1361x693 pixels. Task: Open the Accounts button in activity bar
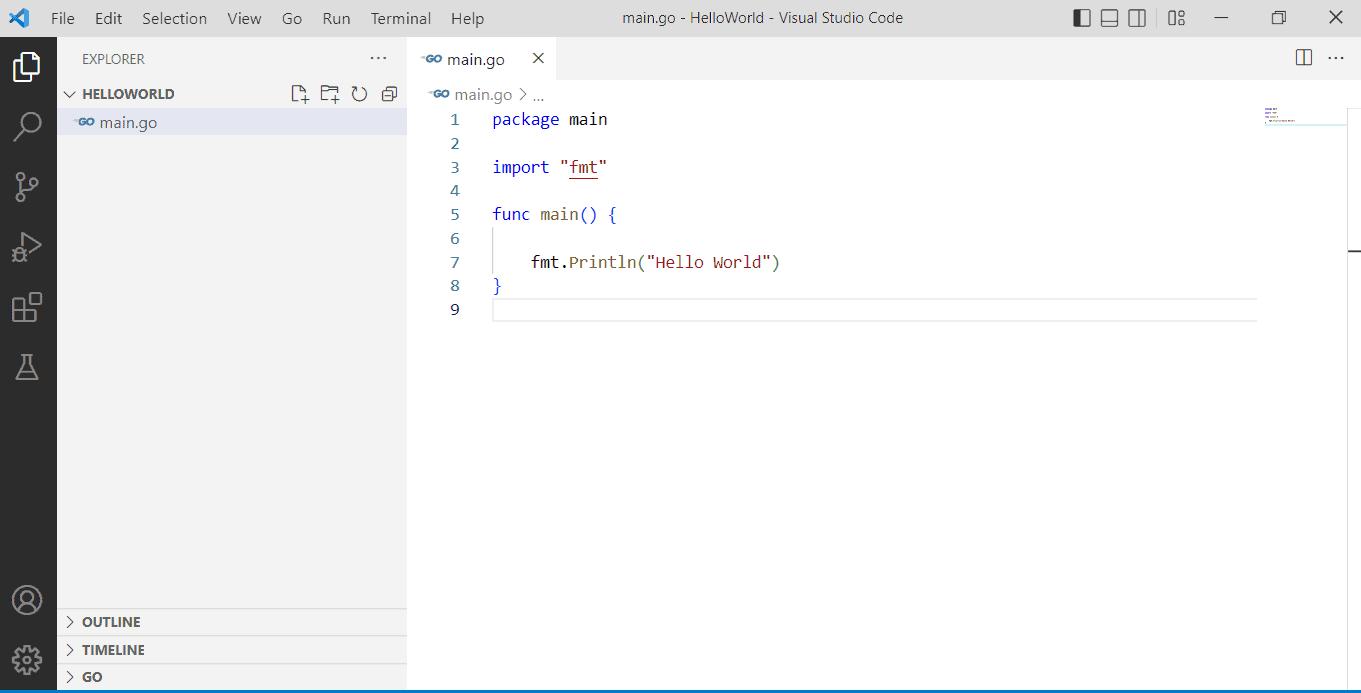(28, 600)
